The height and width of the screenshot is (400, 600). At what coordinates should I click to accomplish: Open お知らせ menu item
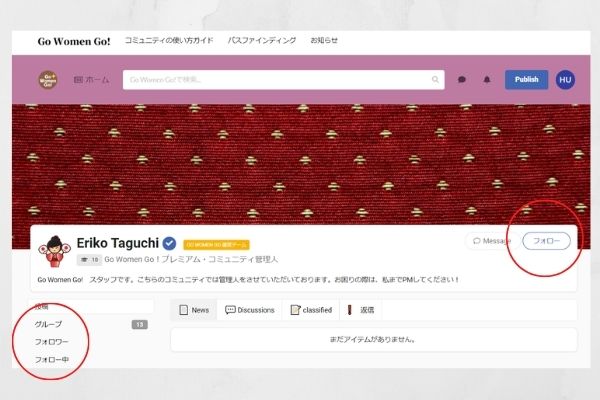(324, 40)
